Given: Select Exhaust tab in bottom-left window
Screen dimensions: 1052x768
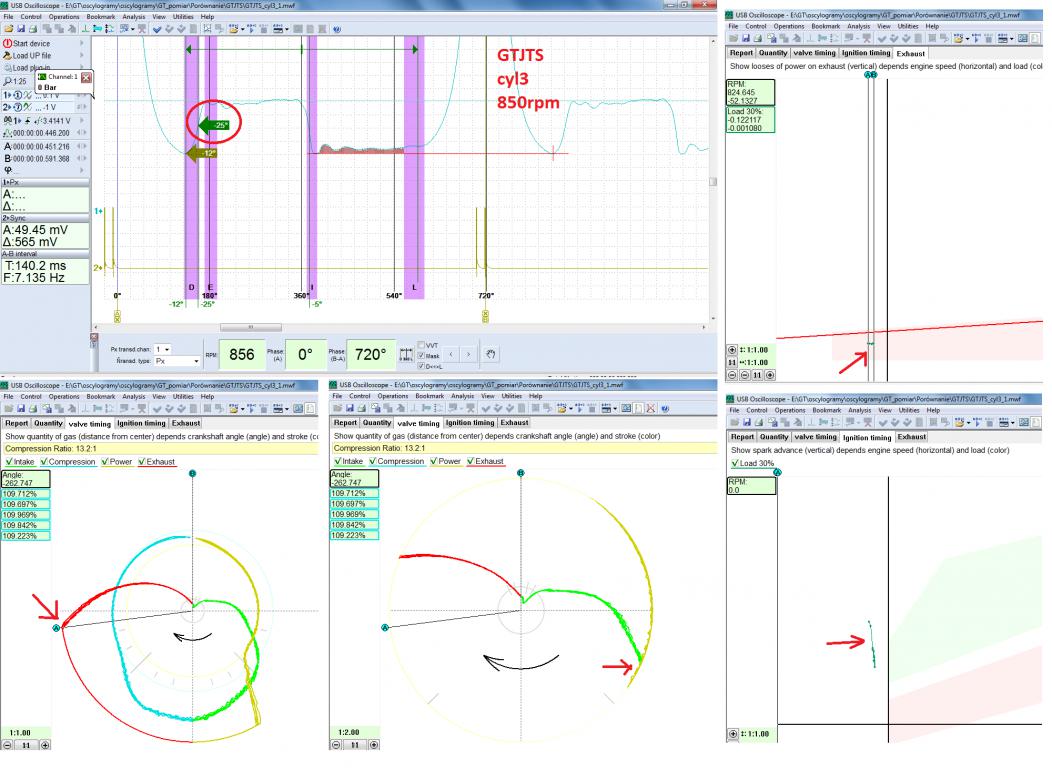Looking at the screenshot, I should pos(186,423).
